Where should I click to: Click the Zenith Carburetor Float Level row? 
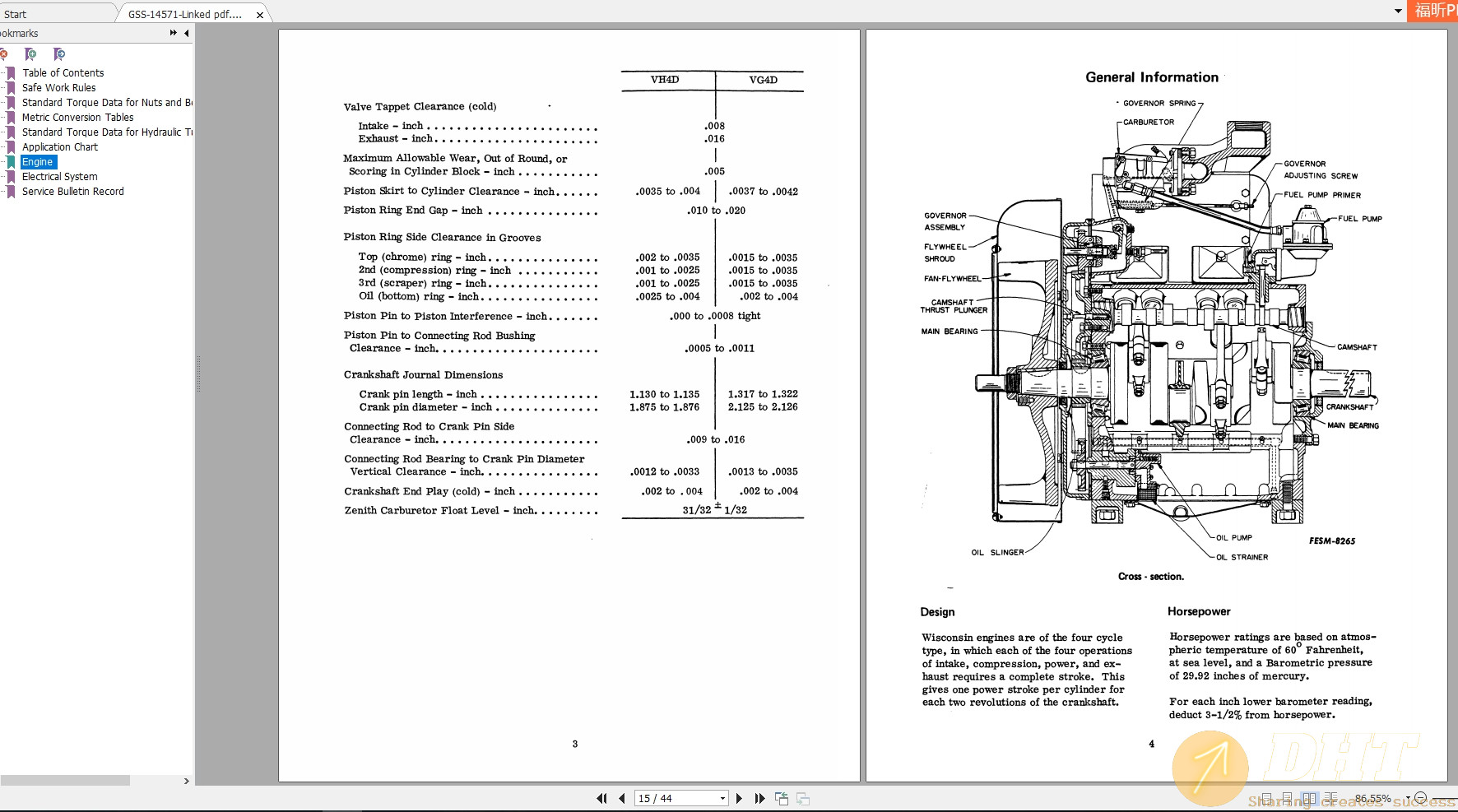573,510
